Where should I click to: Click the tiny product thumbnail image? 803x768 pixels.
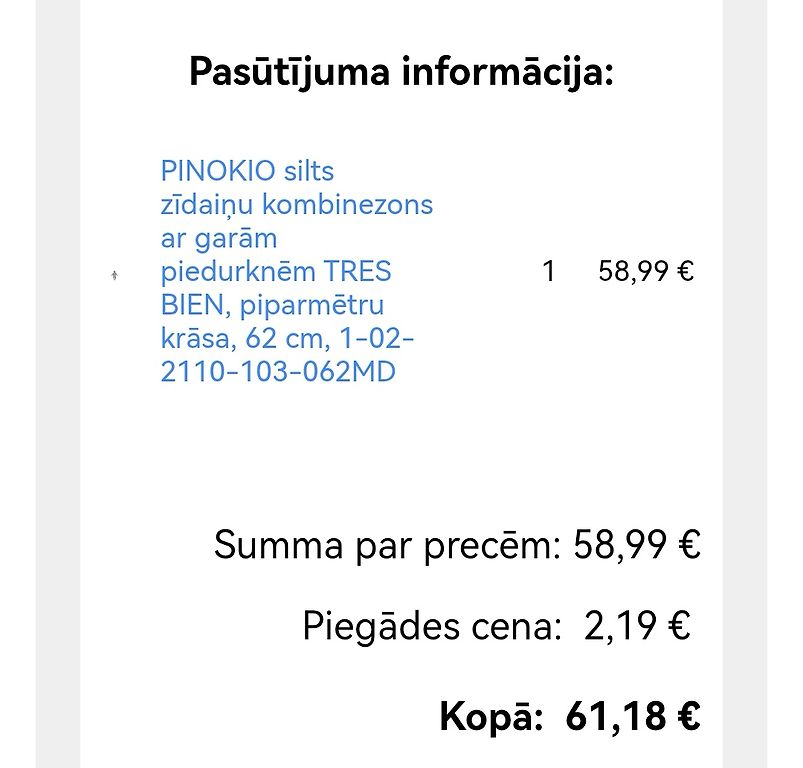pos(114,275)
